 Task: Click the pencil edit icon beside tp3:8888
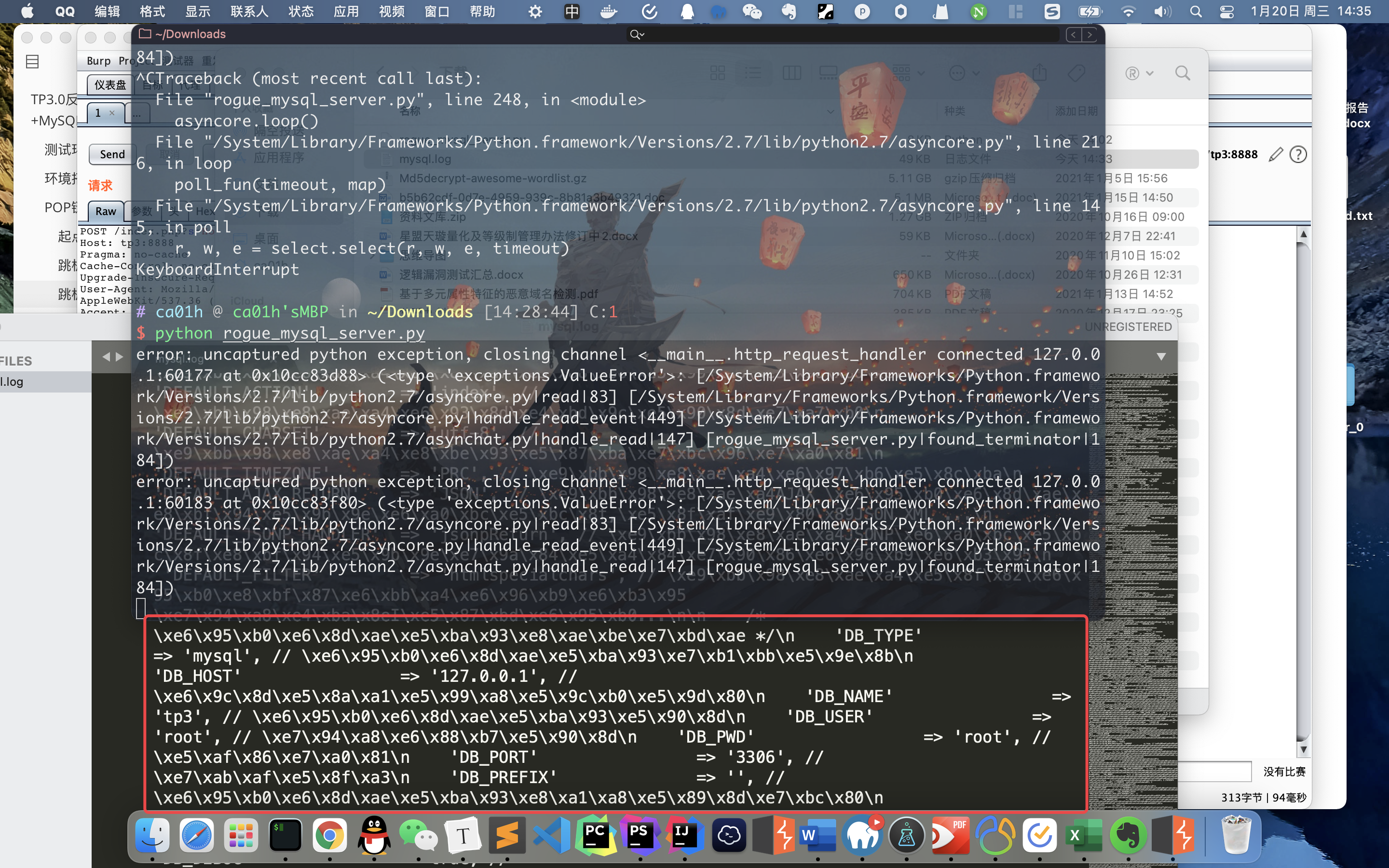[x=1275, y=154]
